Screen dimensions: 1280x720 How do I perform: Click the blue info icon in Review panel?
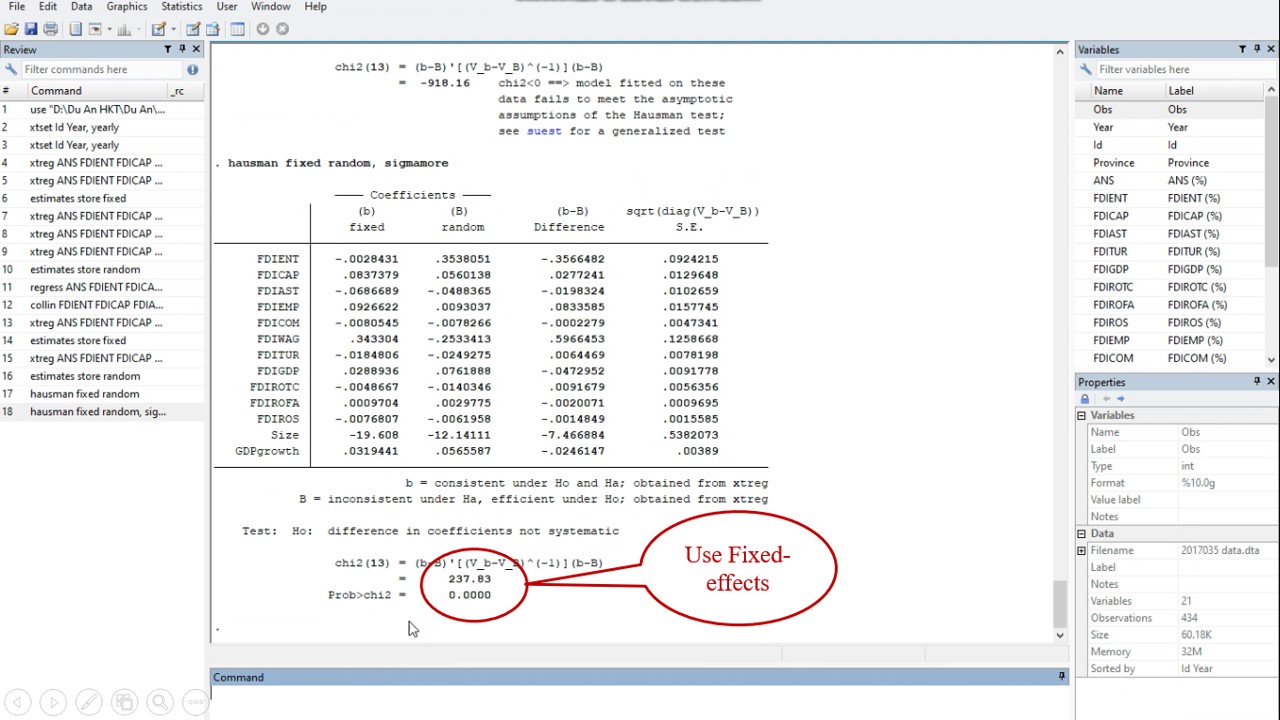point(192,70)
